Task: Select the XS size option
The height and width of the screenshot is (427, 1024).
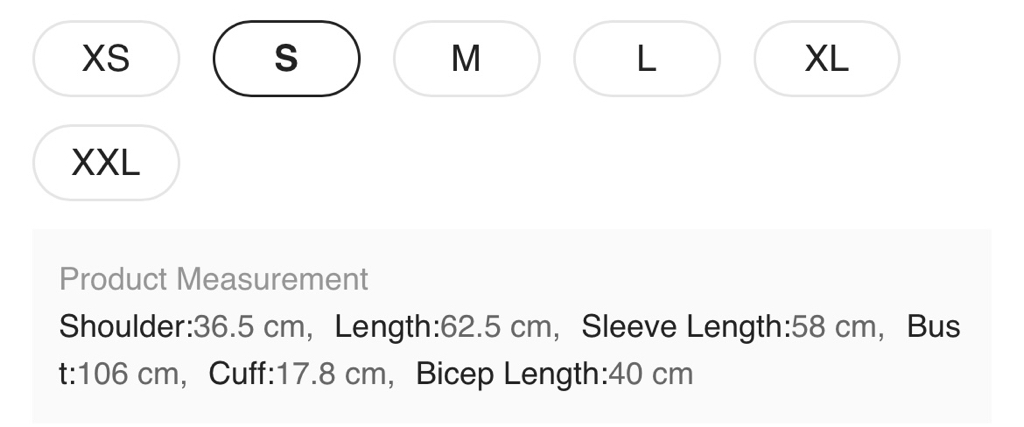Action: coord(106,59)
